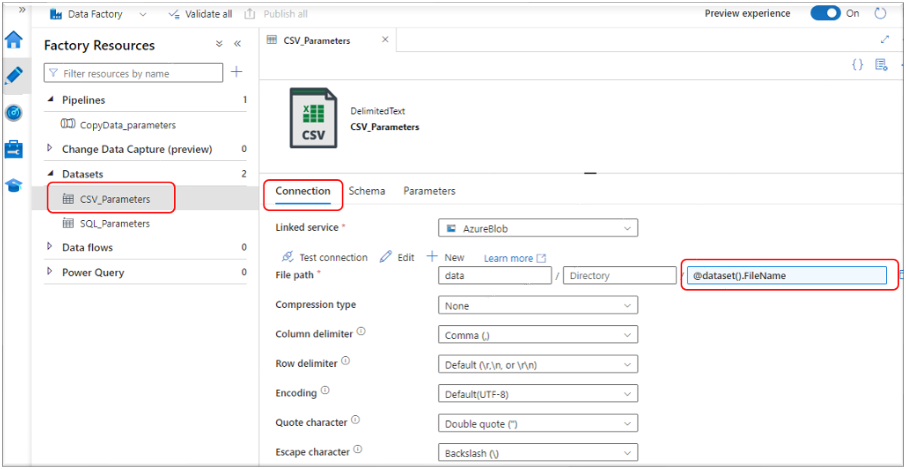Open the Learning center graduation cap icon
The width and height of the screenshot is (906, 469).
point(14,185)
